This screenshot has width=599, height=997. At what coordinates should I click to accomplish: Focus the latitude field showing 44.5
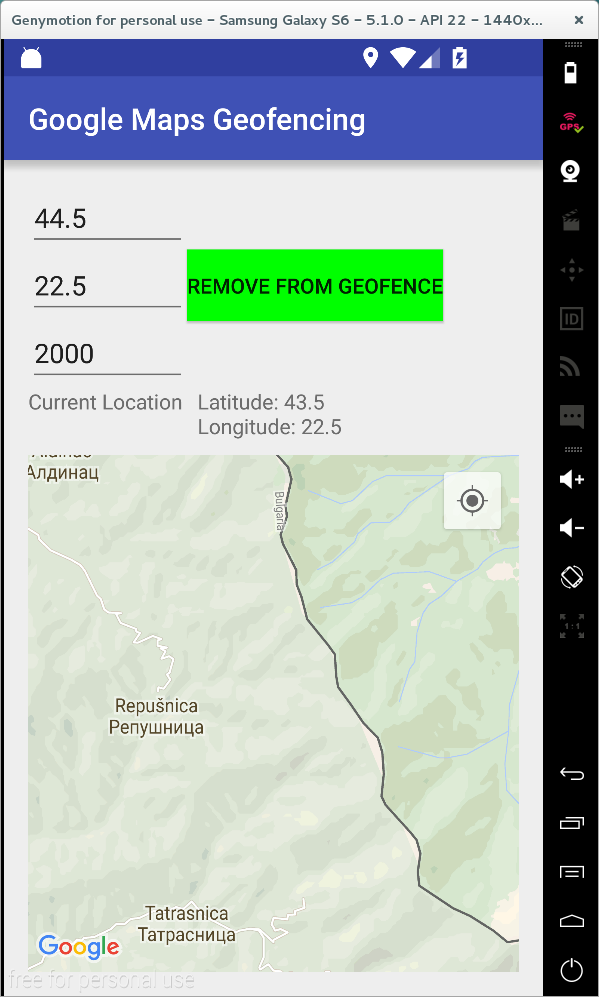click(107, 221)
